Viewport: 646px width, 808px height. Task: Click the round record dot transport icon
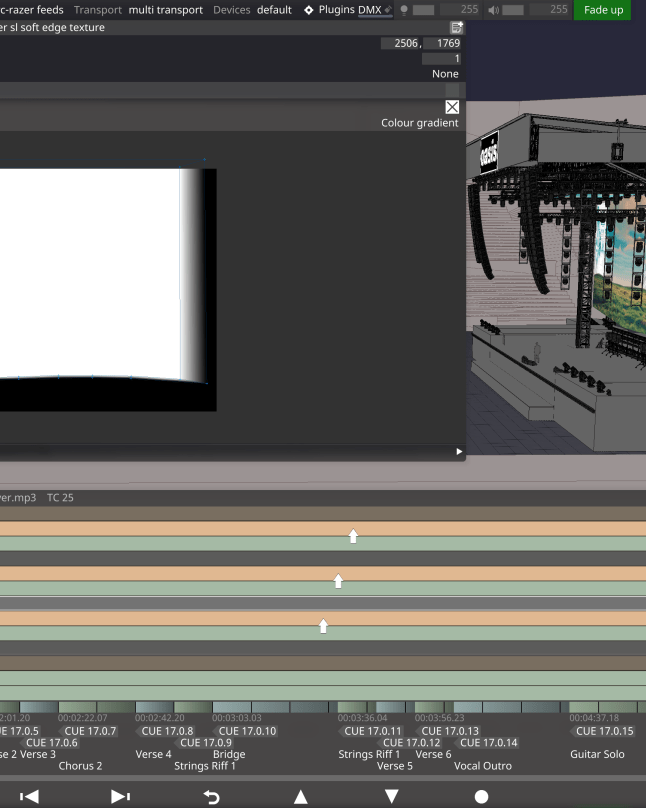tap(481, 797)
